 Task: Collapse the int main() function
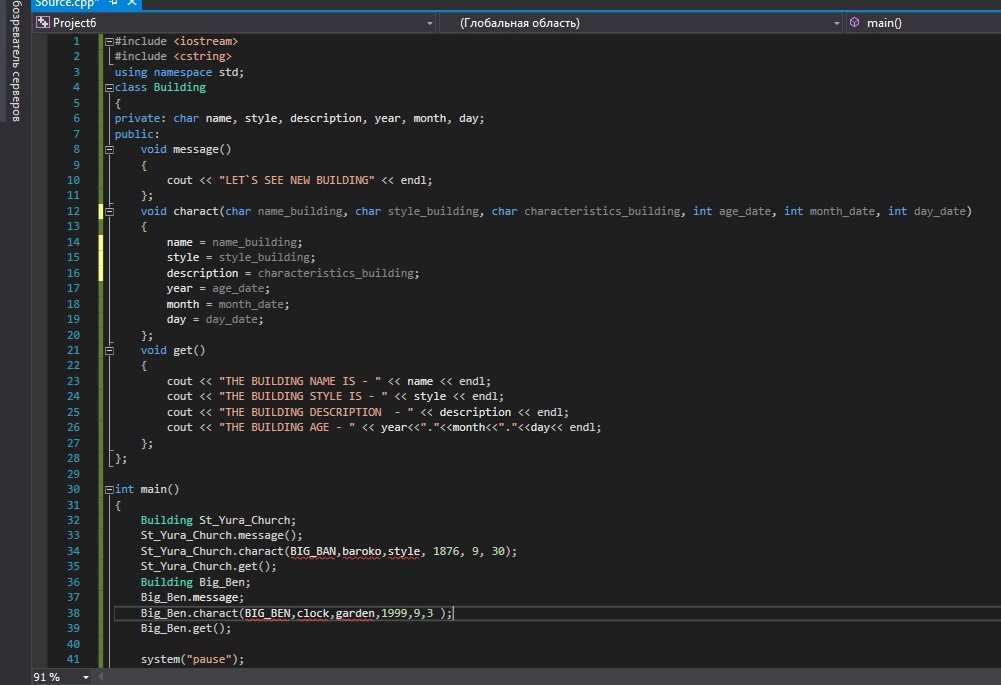coord(109,490)
